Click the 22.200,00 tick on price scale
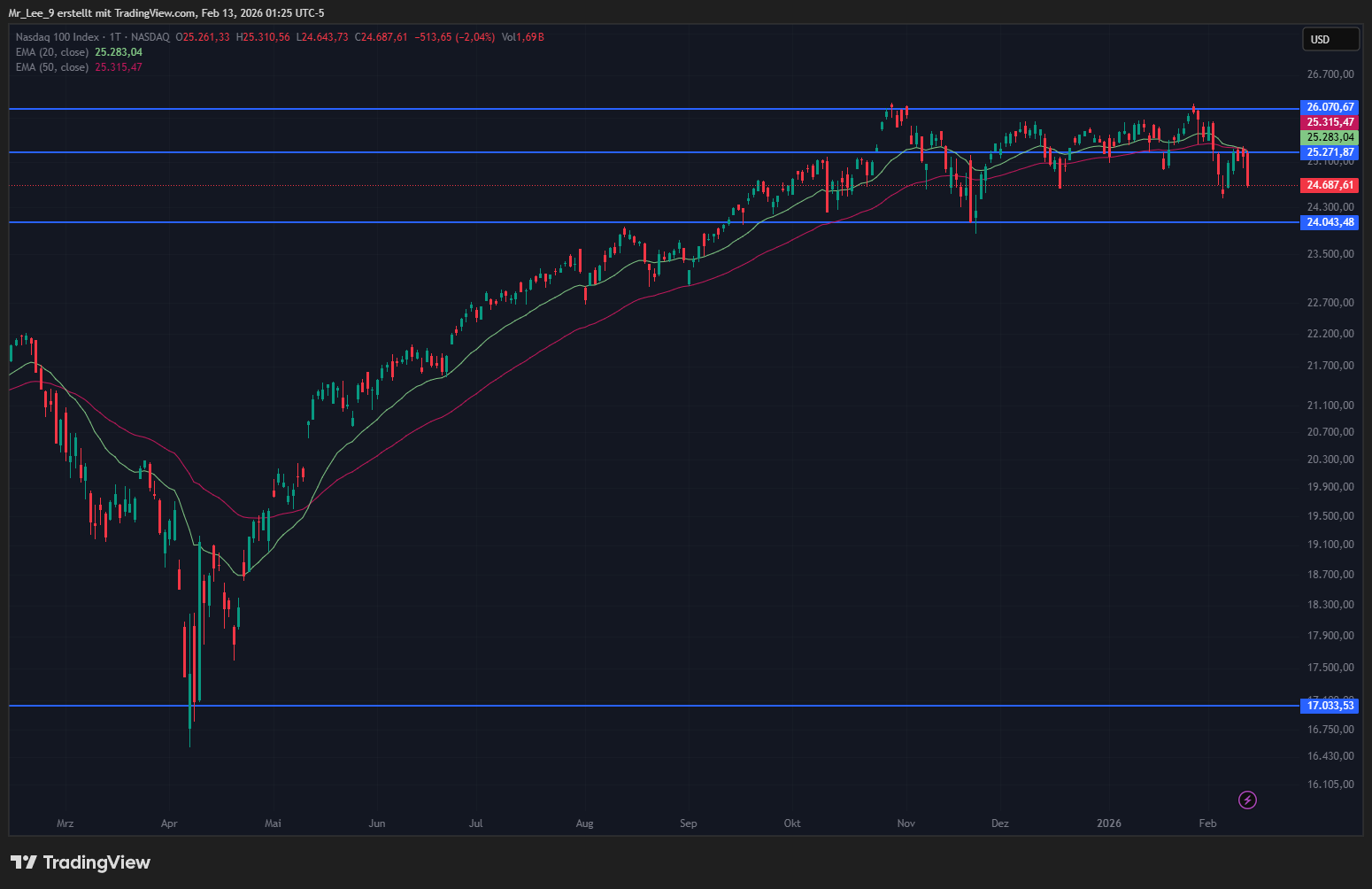 (1330, 334)
